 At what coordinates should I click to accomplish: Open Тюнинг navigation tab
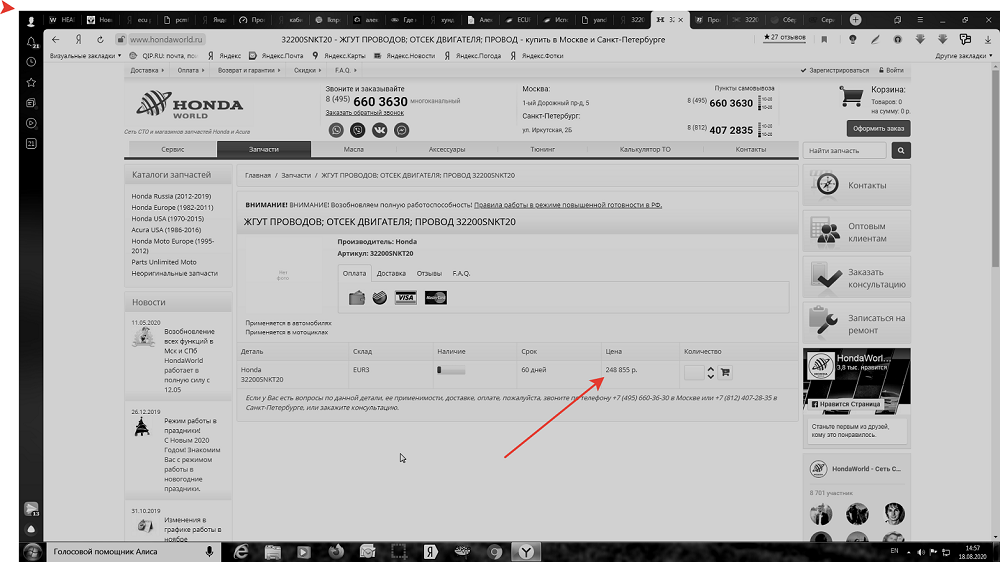tap(542, 149)
